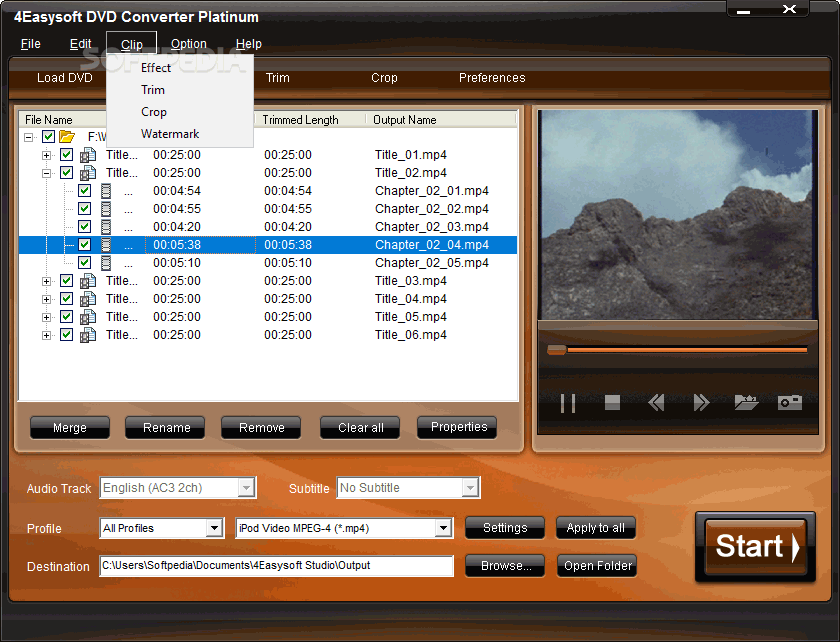The height and width of the screenshot is (642, 840).
Task: Open the iPod Video MPEG-4 format dropdown
Action: click(x=443, y=528)
